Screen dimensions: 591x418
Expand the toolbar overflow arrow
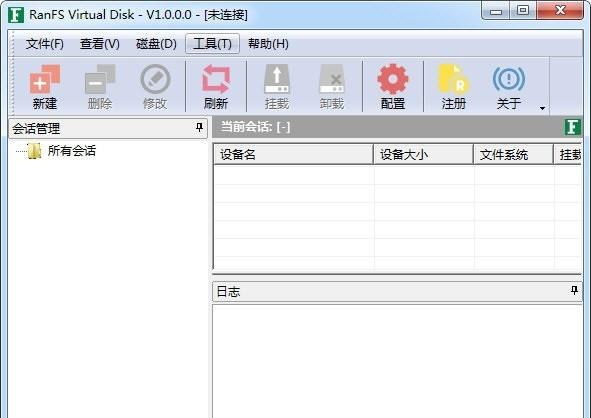click(x=542, y=108)
